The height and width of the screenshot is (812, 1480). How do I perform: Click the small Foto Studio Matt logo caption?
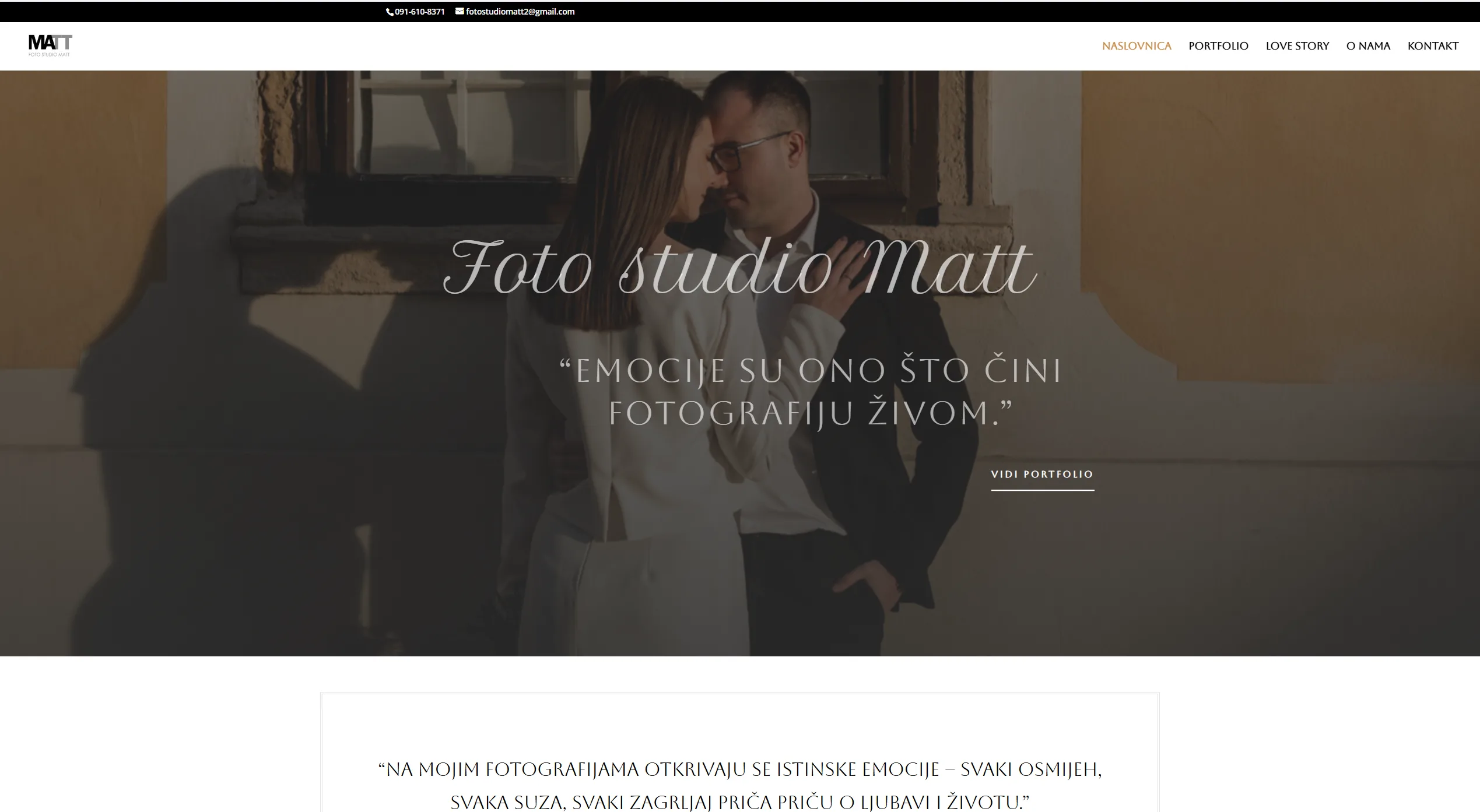pyautogui.click(x=49, y=55)
